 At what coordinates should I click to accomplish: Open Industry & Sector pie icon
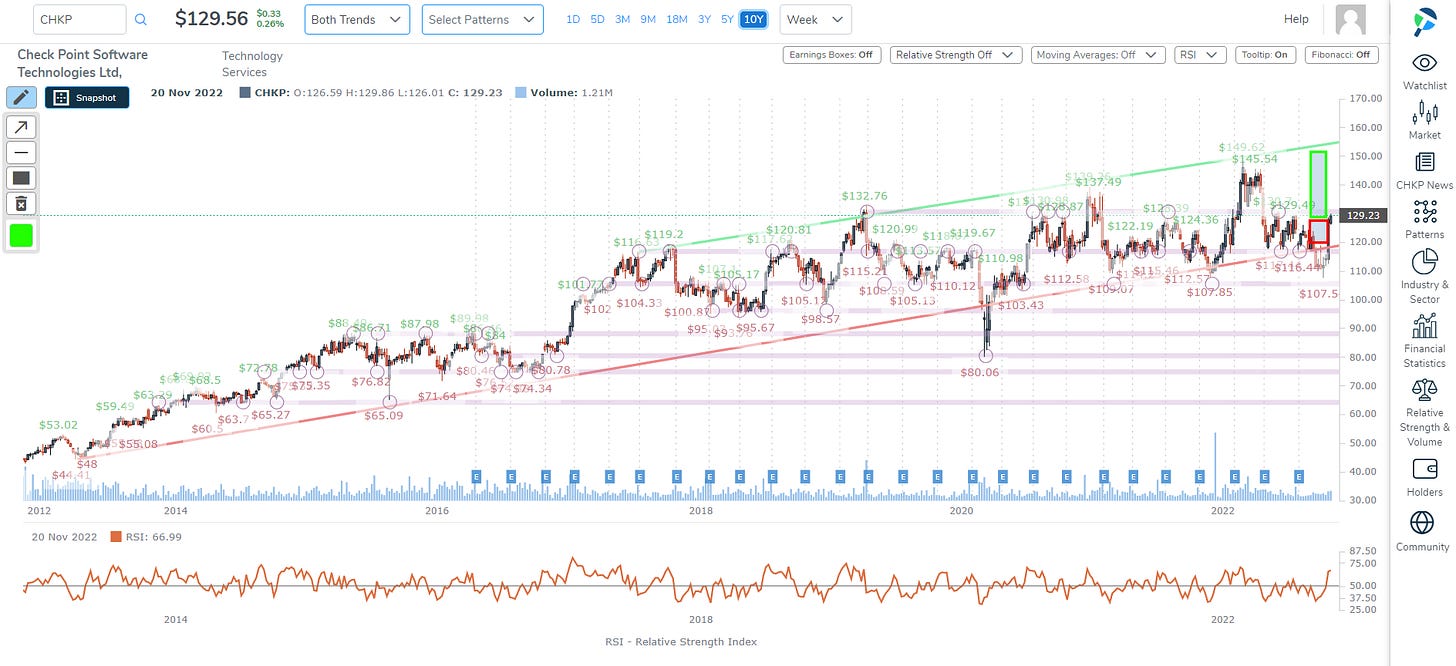point(1424,262)
